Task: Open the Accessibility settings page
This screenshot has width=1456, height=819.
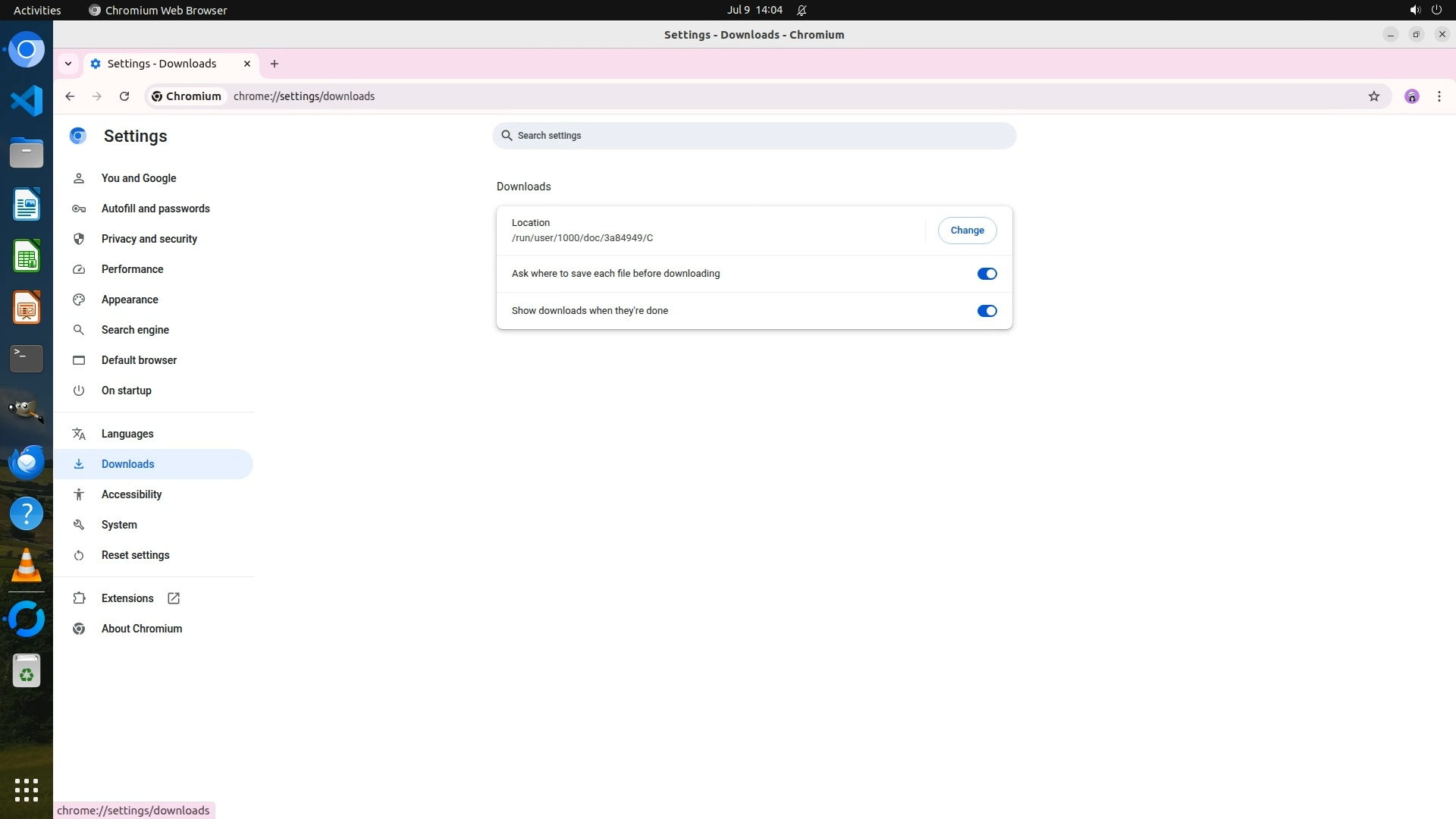Action: 131,494
